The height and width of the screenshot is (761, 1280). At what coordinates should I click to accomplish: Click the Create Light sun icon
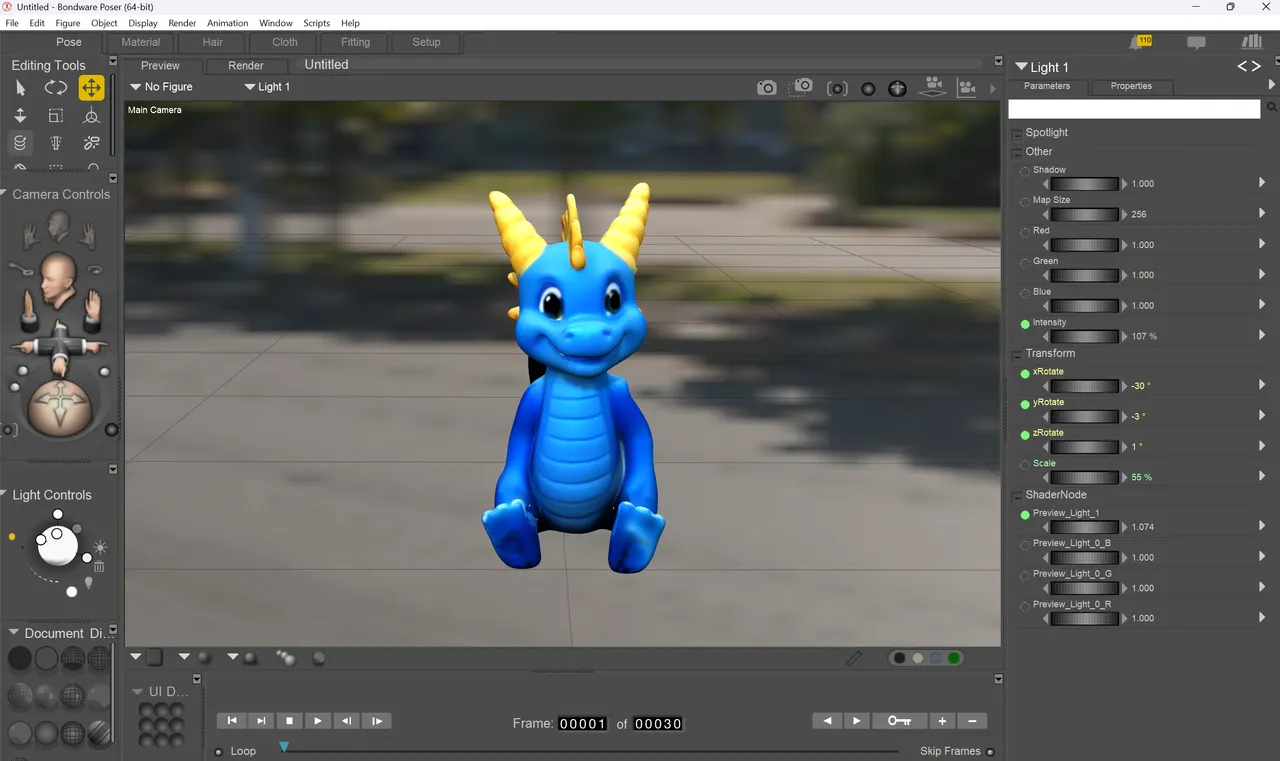[100, 548]
